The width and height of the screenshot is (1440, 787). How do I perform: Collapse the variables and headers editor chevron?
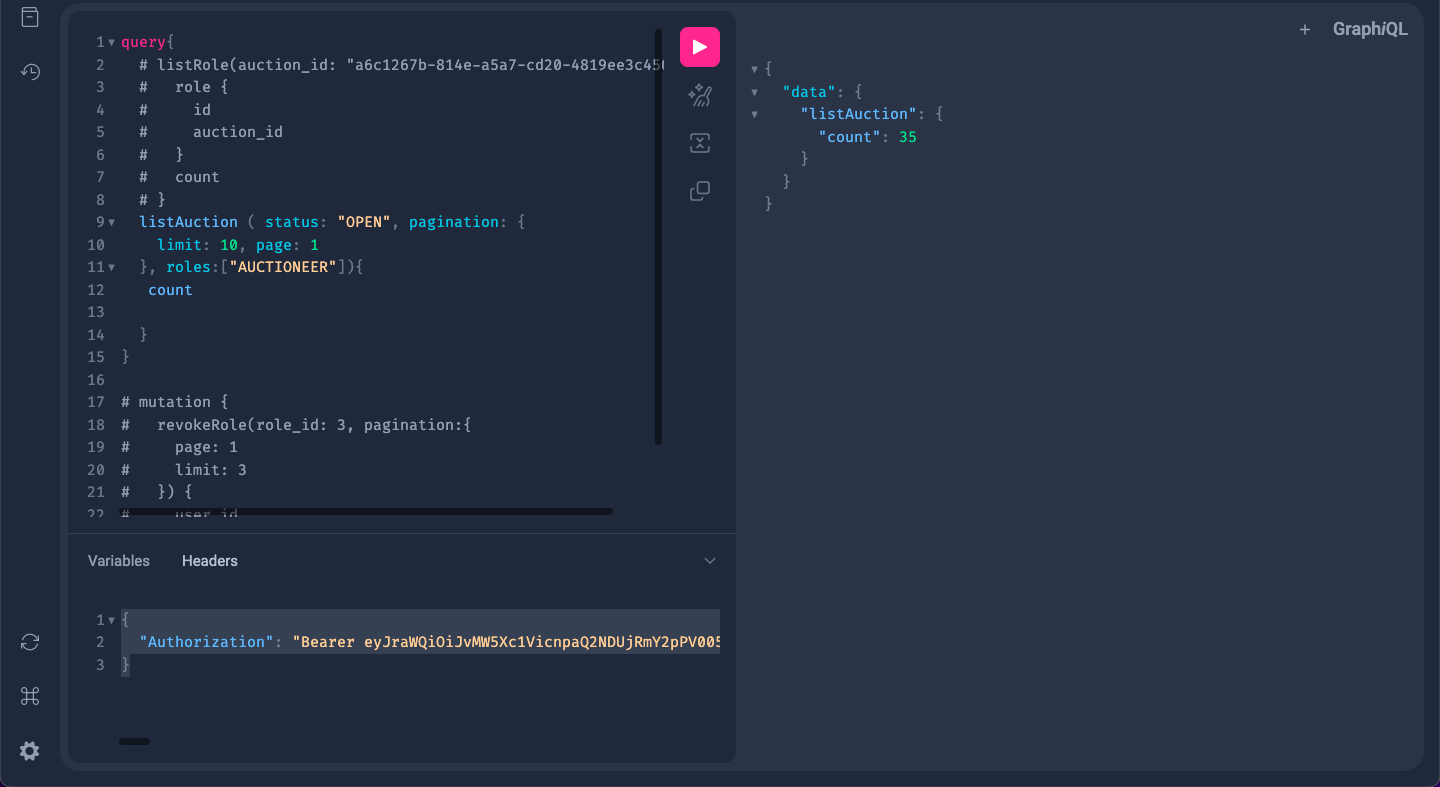pos(710,561)
